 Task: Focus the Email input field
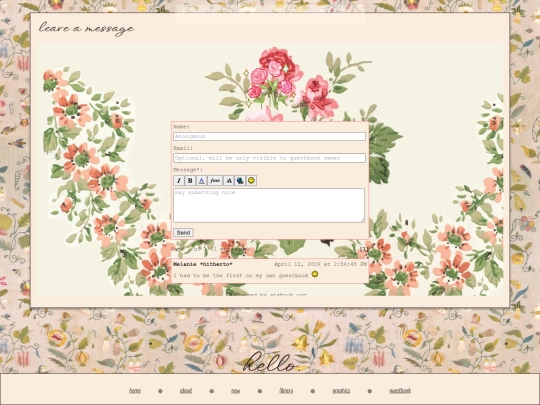269,158
